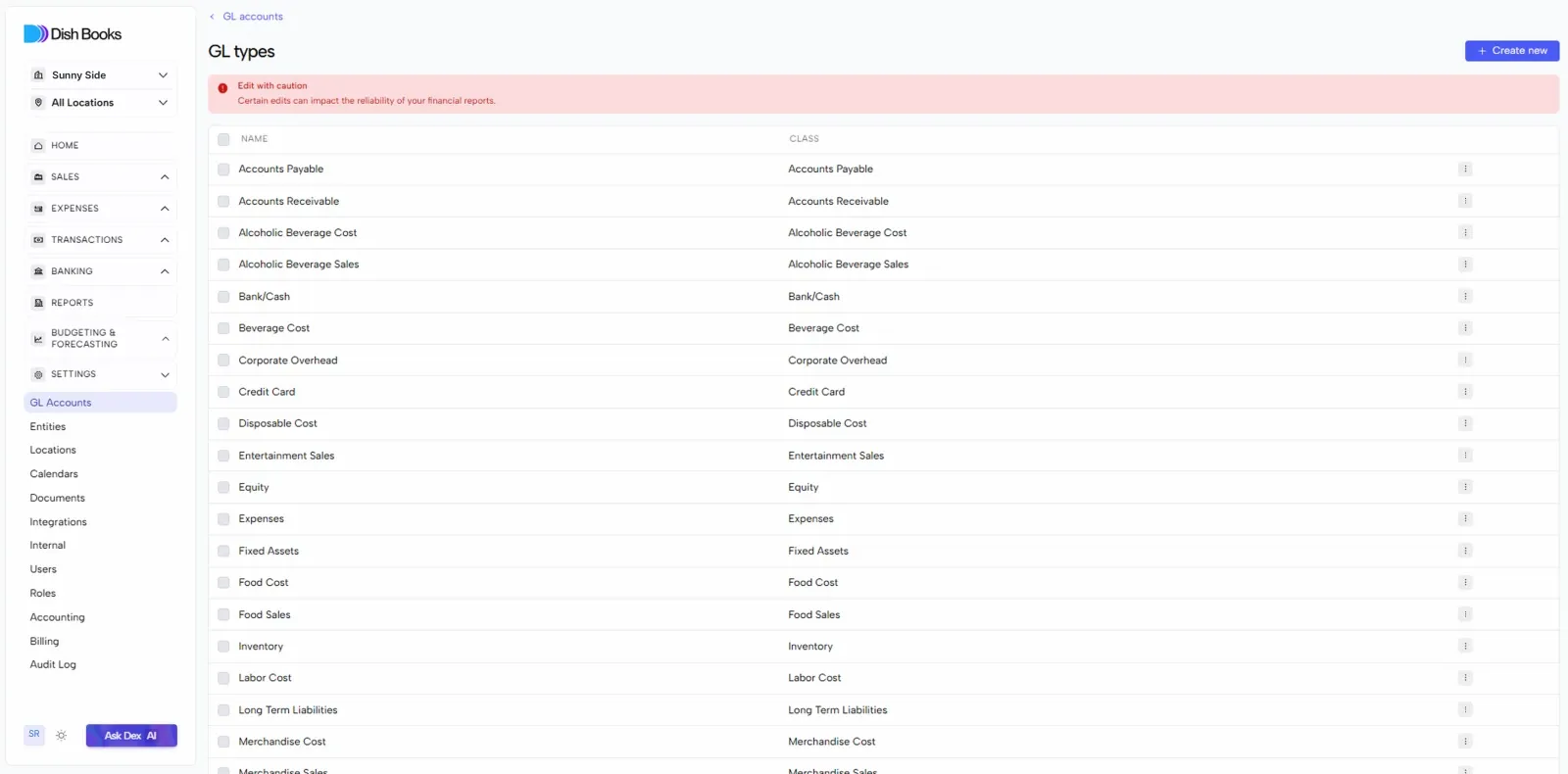Open the All Locations dropdown
This screenshot has width=1568, height=774.
coord(100,103)
